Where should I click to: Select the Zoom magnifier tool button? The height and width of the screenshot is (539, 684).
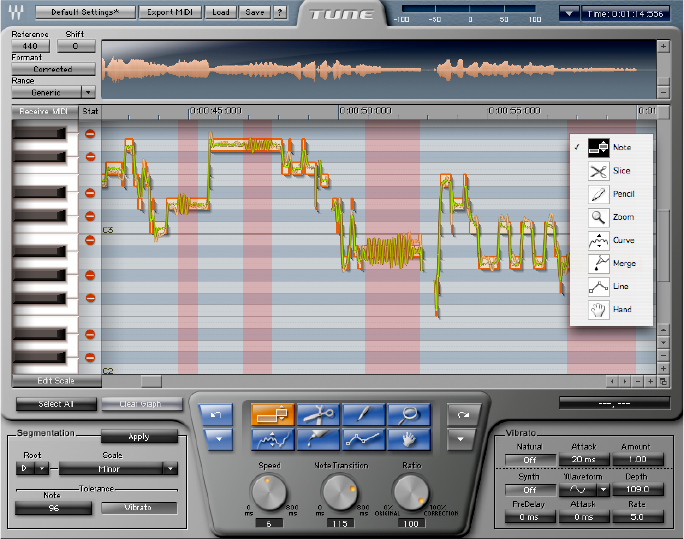tap(410, 414)
